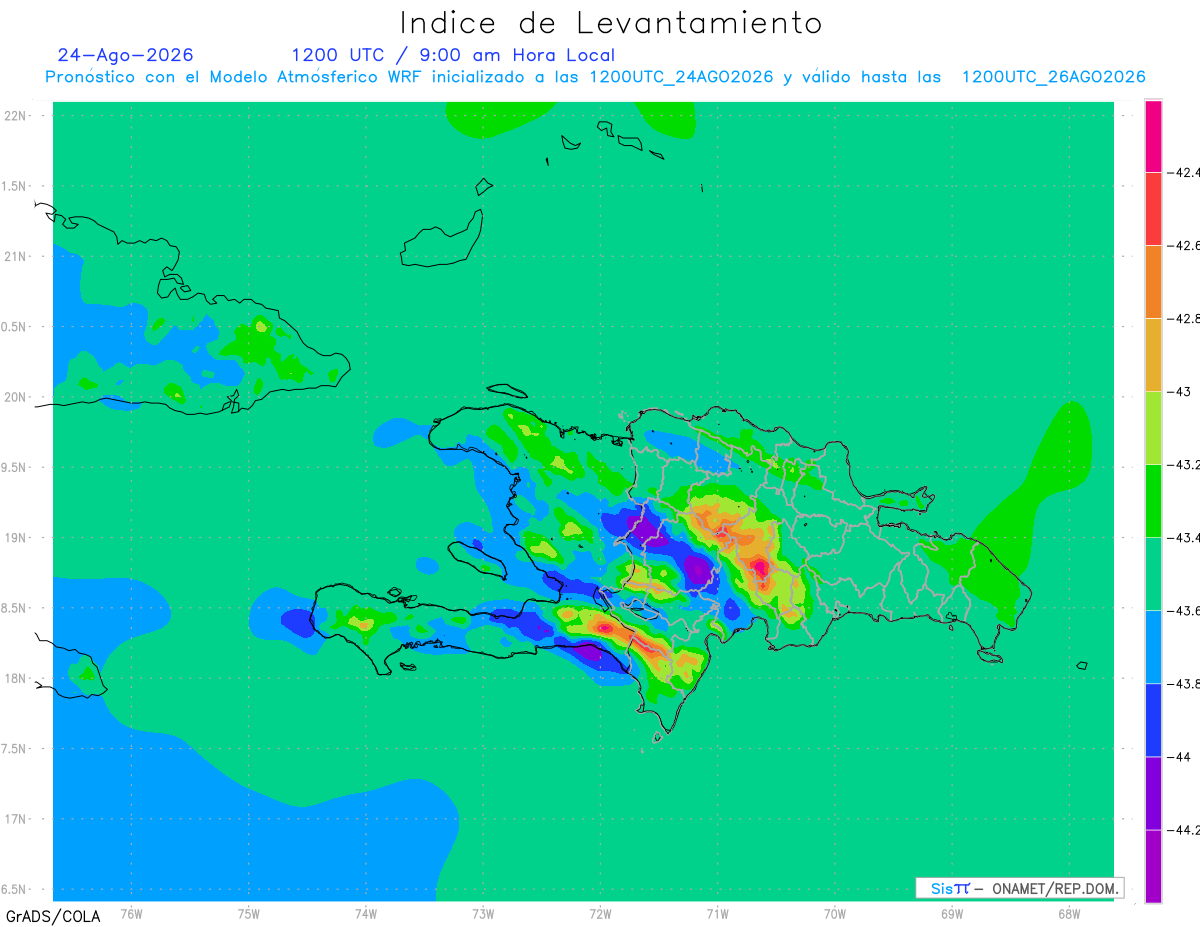
Task: Click the "-43.2" color bar value
Action: 1184,465
